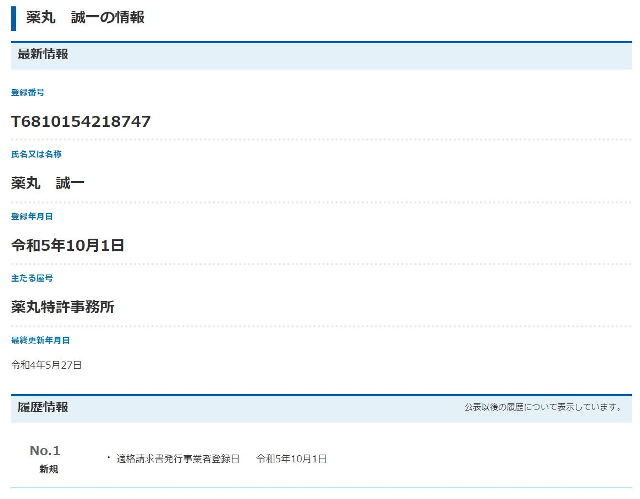
Task: Click the page title 薬丸 誠一の情報
Action: coord(85,17)
